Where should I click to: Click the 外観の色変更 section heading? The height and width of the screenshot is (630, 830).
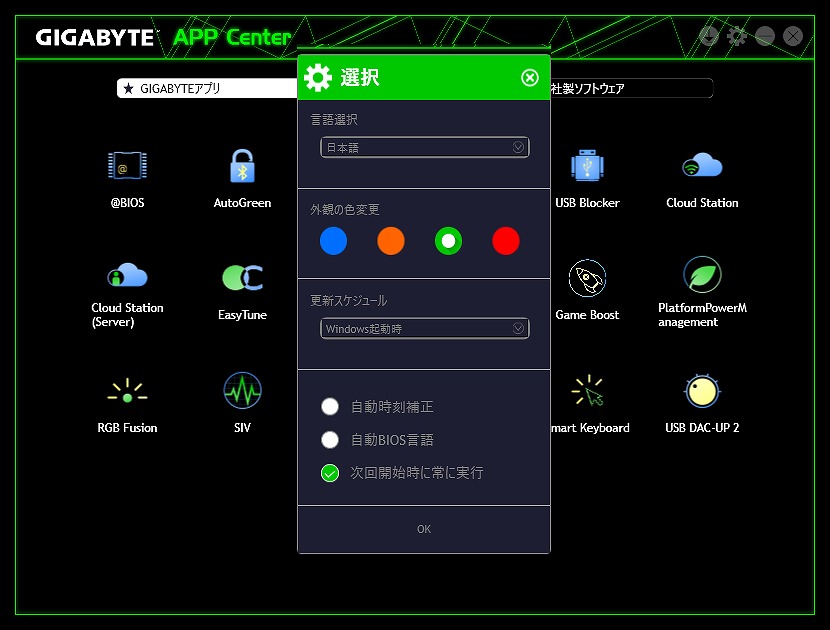tap(345, 210)
